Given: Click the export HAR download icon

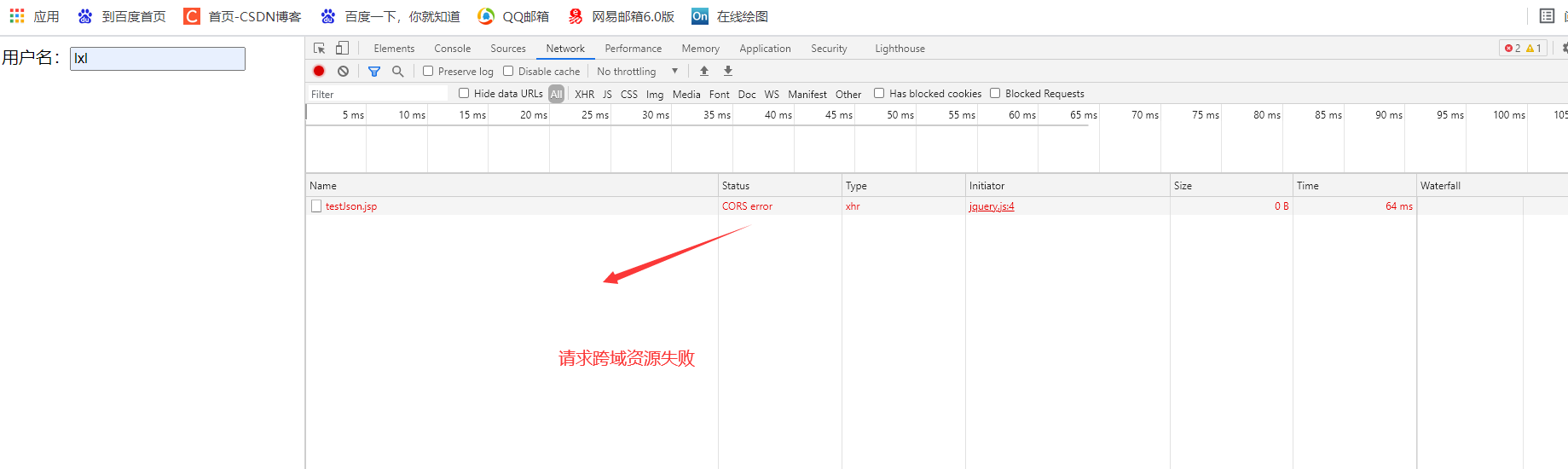Looking at the screenshot, I should tap(728, 72).
